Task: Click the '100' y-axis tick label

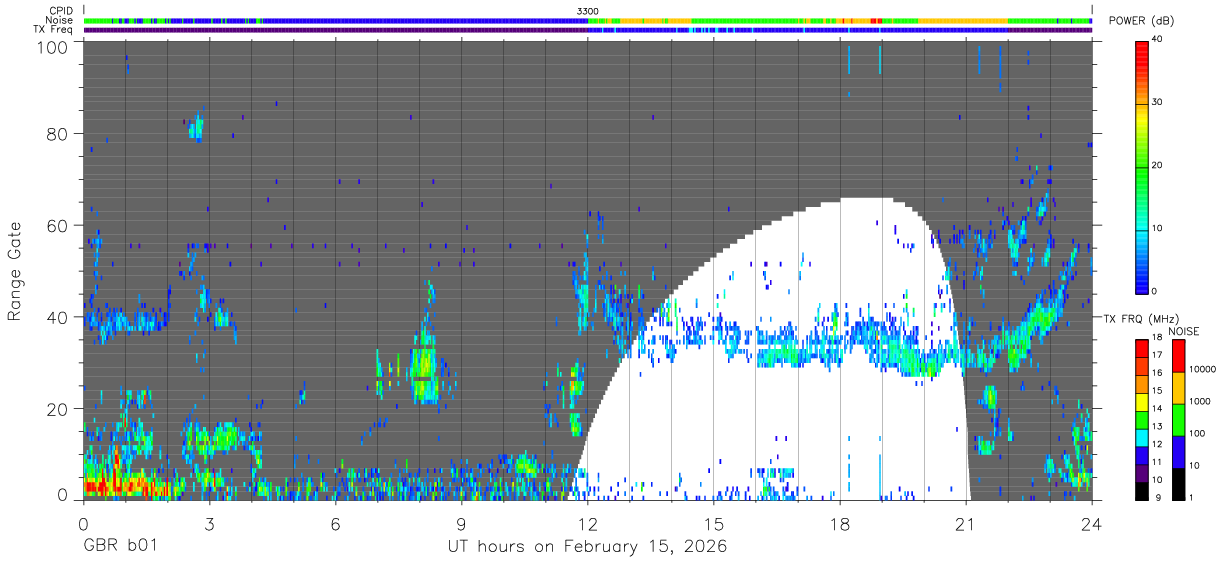Action: pyautogui.click(x=53, y=46)
